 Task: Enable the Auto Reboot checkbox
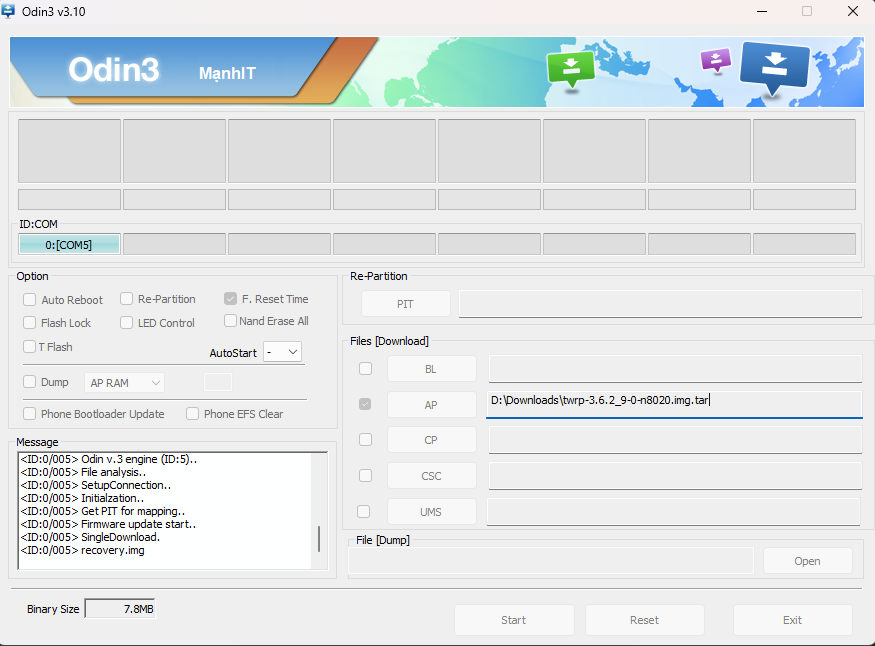(30, 300)
